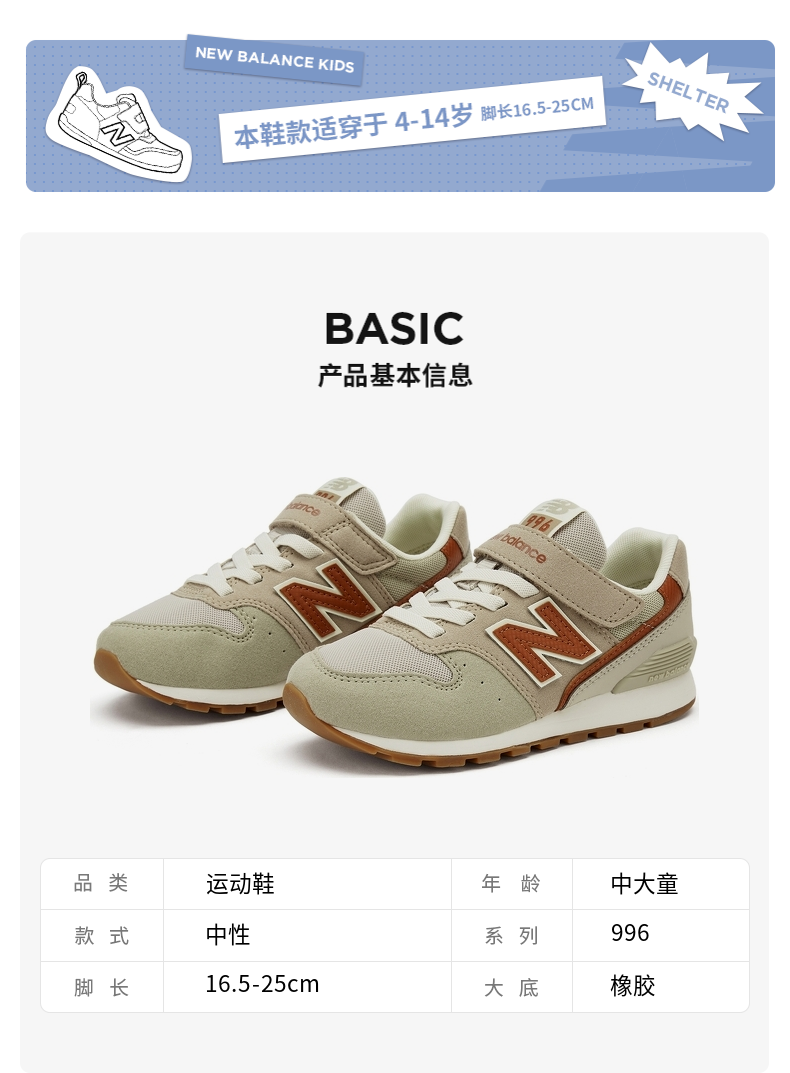Screen dimensions: 790x1073
Task: Click the 中大童 age value
Action: tap(644, 883)
